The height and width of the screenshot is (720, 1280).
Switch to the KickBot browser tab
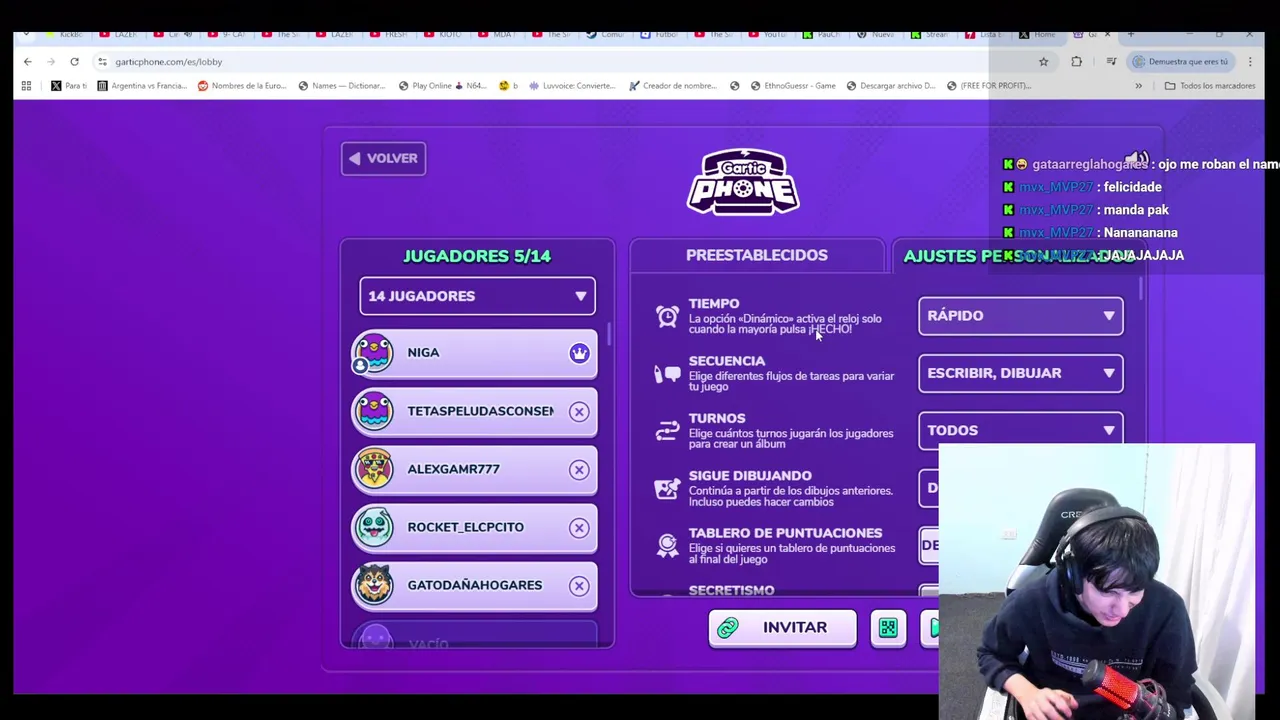(64, 34)
